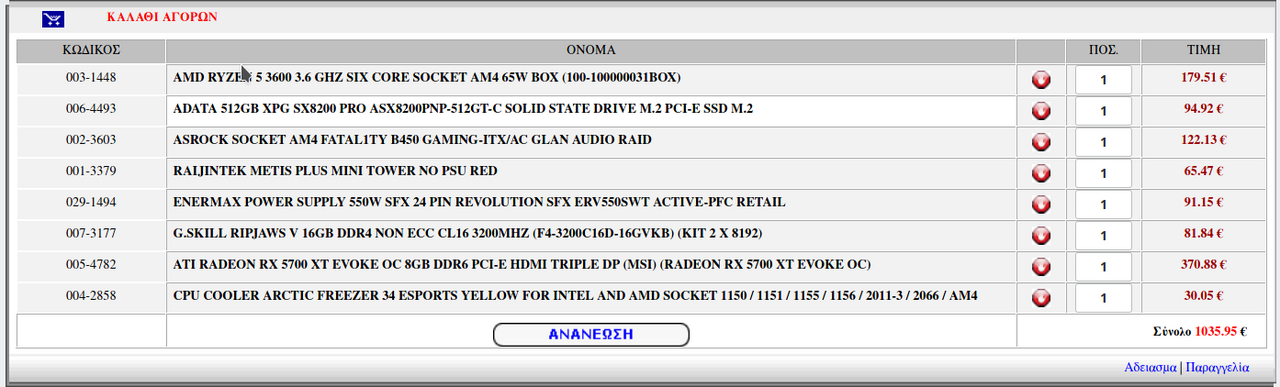Click product code 005-4782

click(91, 265)
